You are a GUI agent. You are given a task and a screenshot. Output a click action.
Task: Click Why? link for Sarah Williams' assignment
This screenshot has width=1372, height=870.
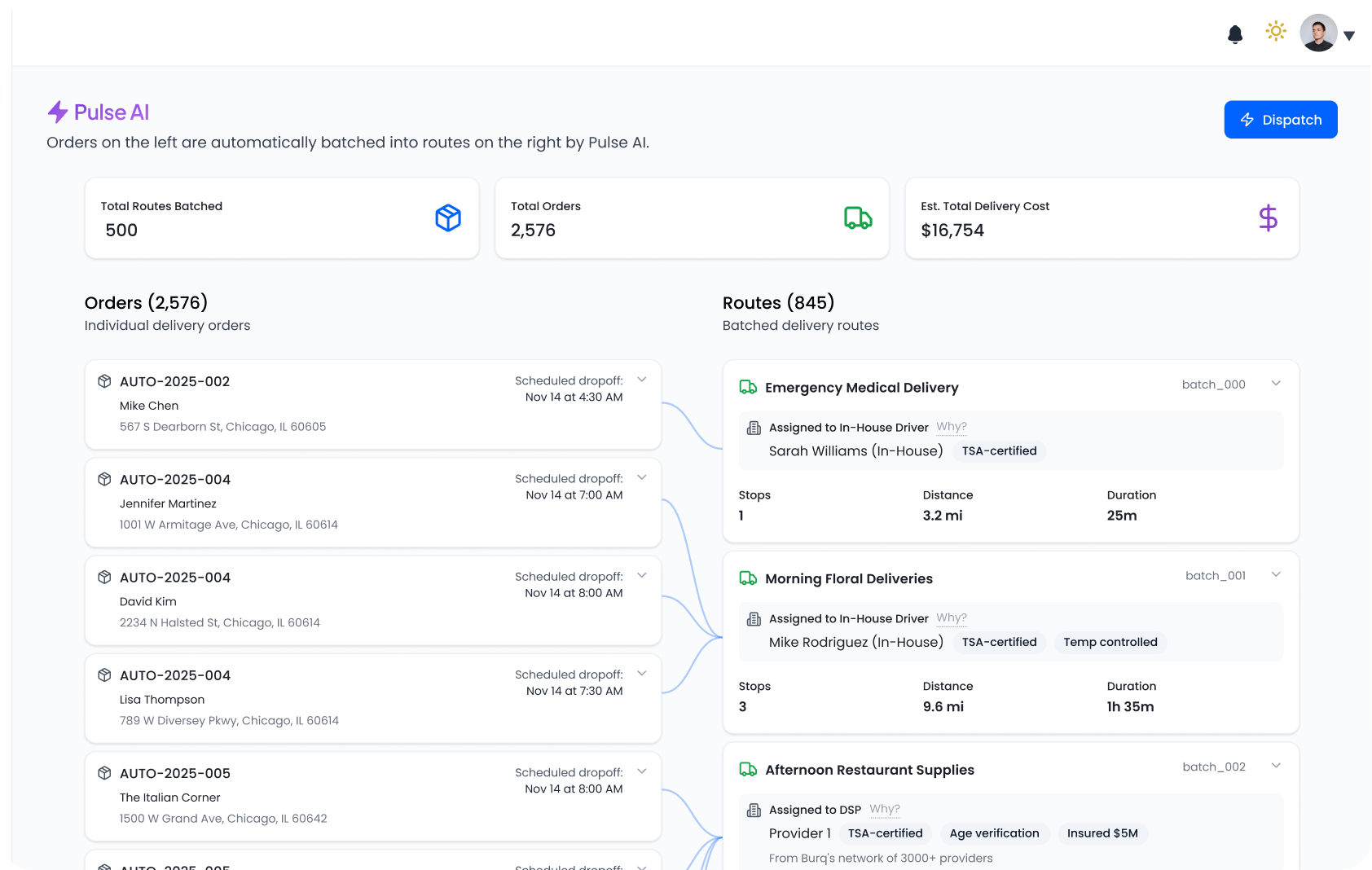pos(952,427)
